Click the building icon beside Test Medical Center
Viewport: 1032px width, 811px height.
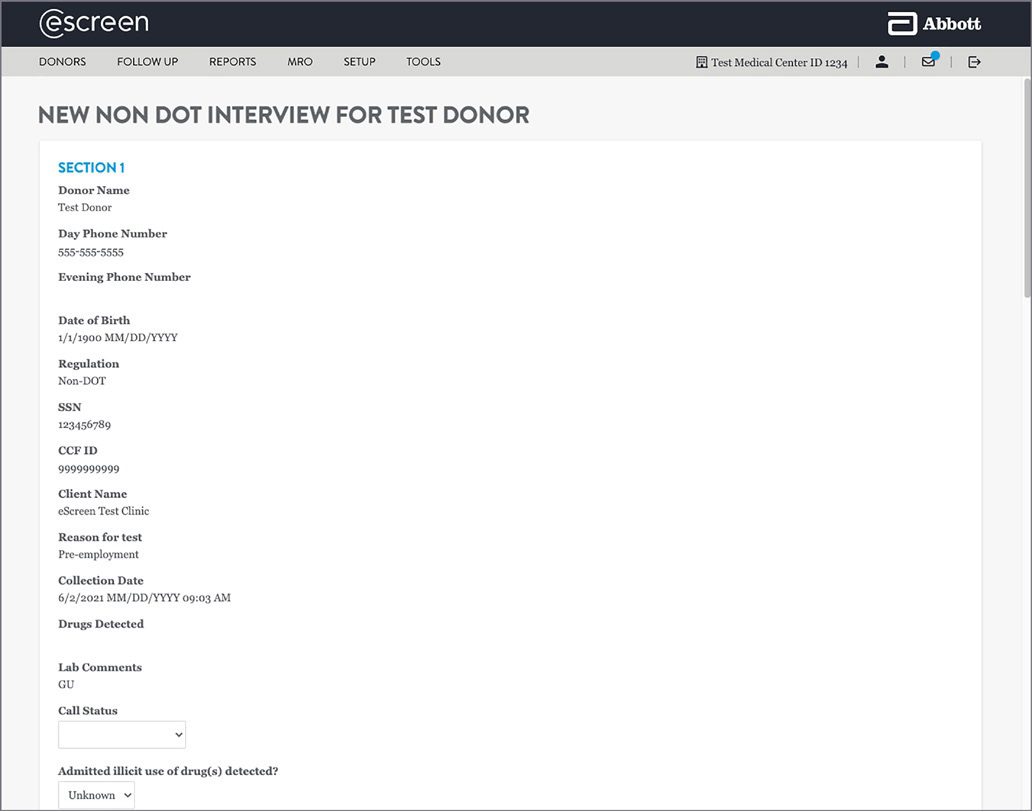pos(702,62)
